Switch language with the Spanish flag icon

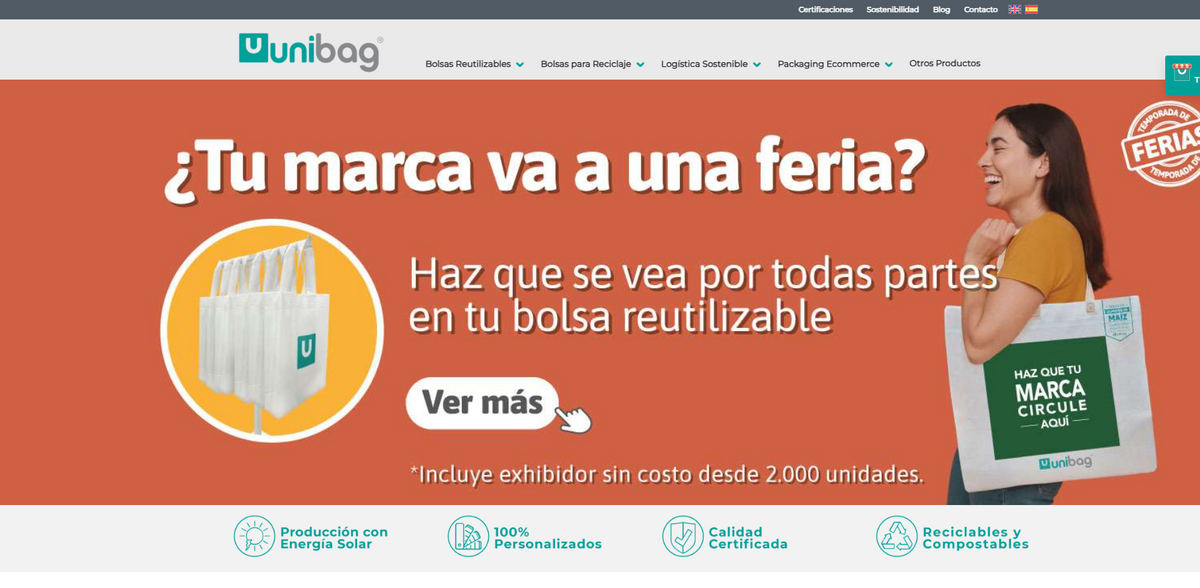point(1031,9)
